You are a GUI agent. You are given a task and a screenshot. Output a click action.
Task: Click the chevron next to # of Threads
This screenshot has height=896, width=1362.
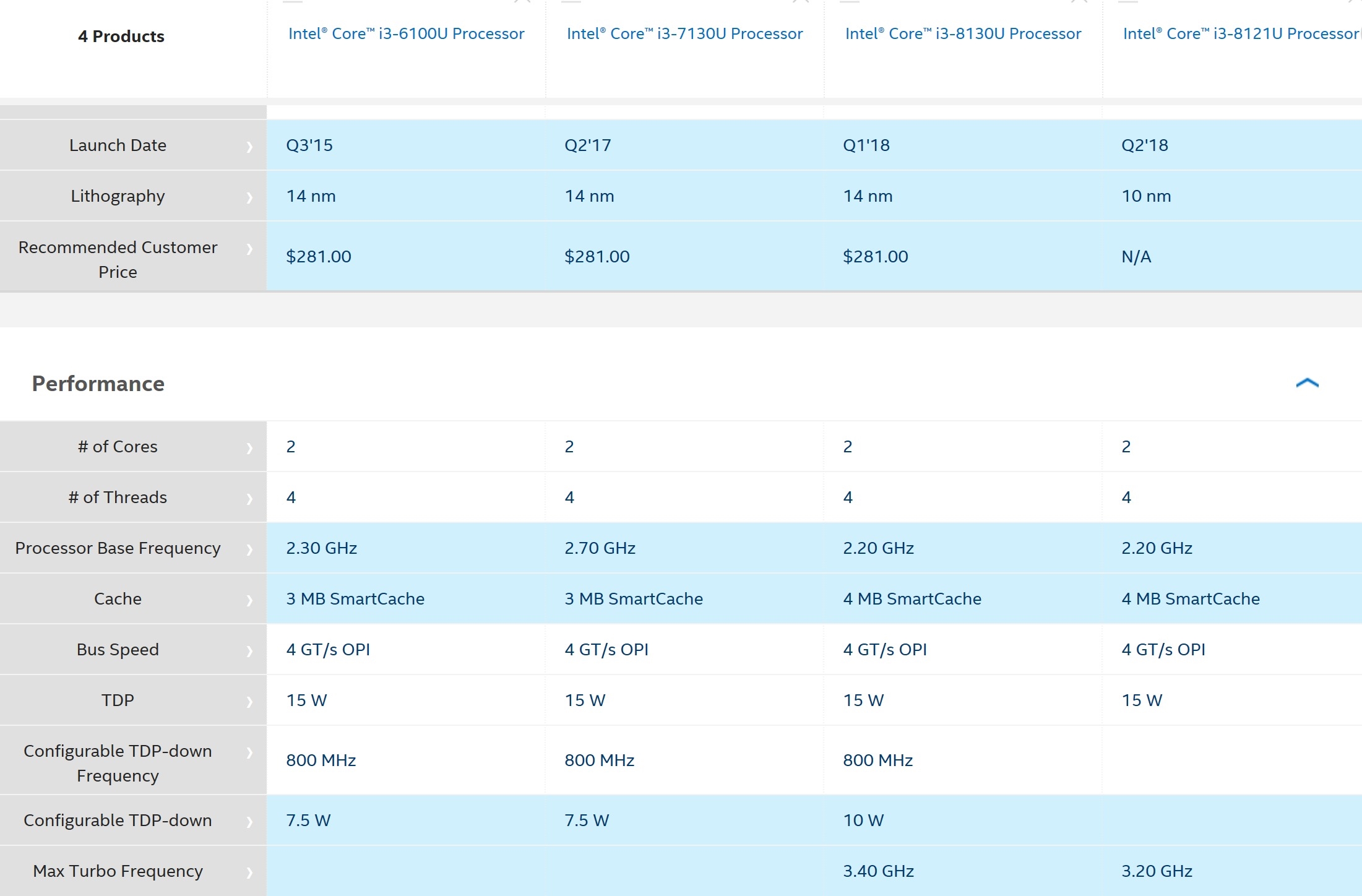(249, 499)
